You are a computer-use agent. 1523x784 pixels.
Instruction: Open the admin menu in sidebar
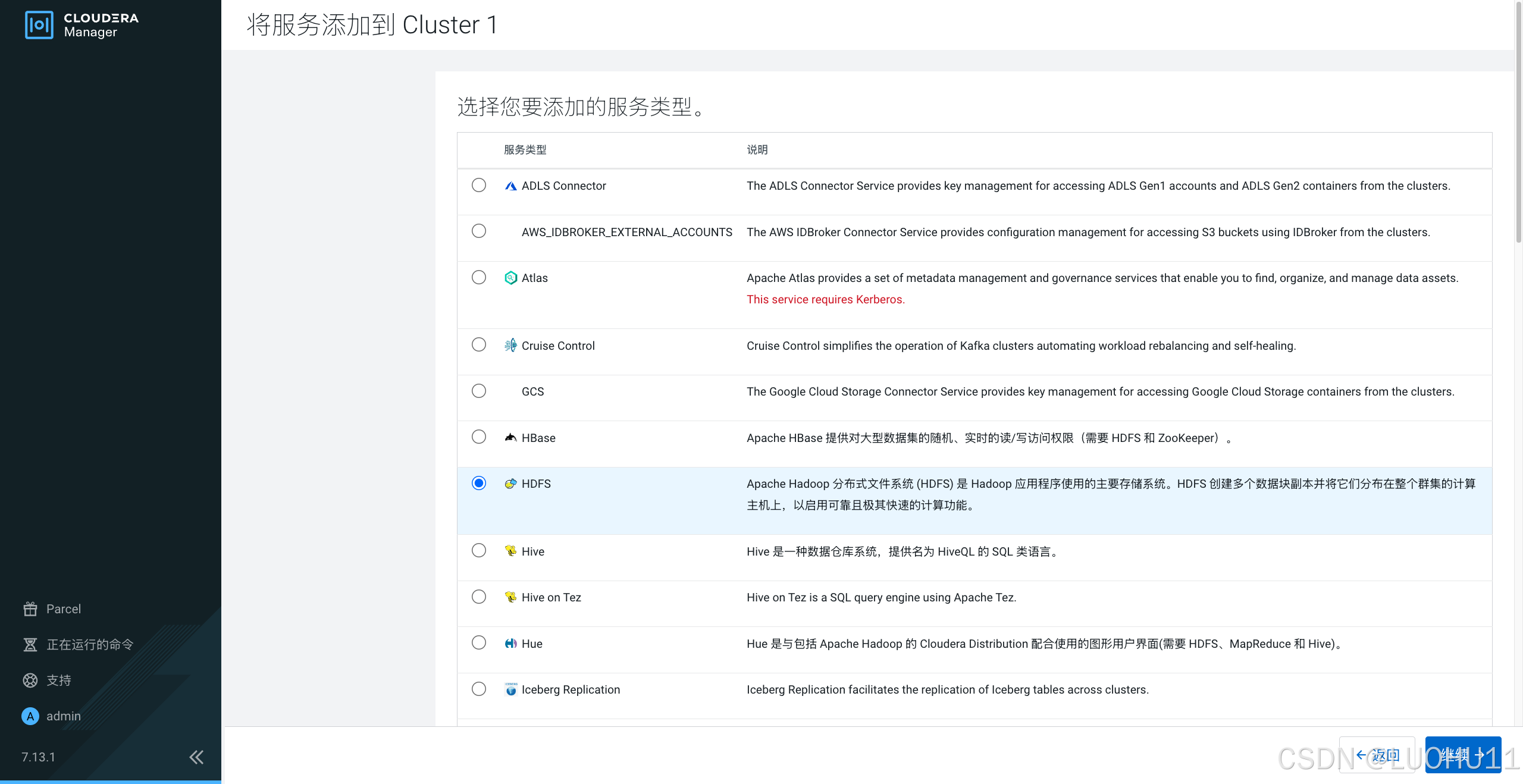tap(63, 716)
